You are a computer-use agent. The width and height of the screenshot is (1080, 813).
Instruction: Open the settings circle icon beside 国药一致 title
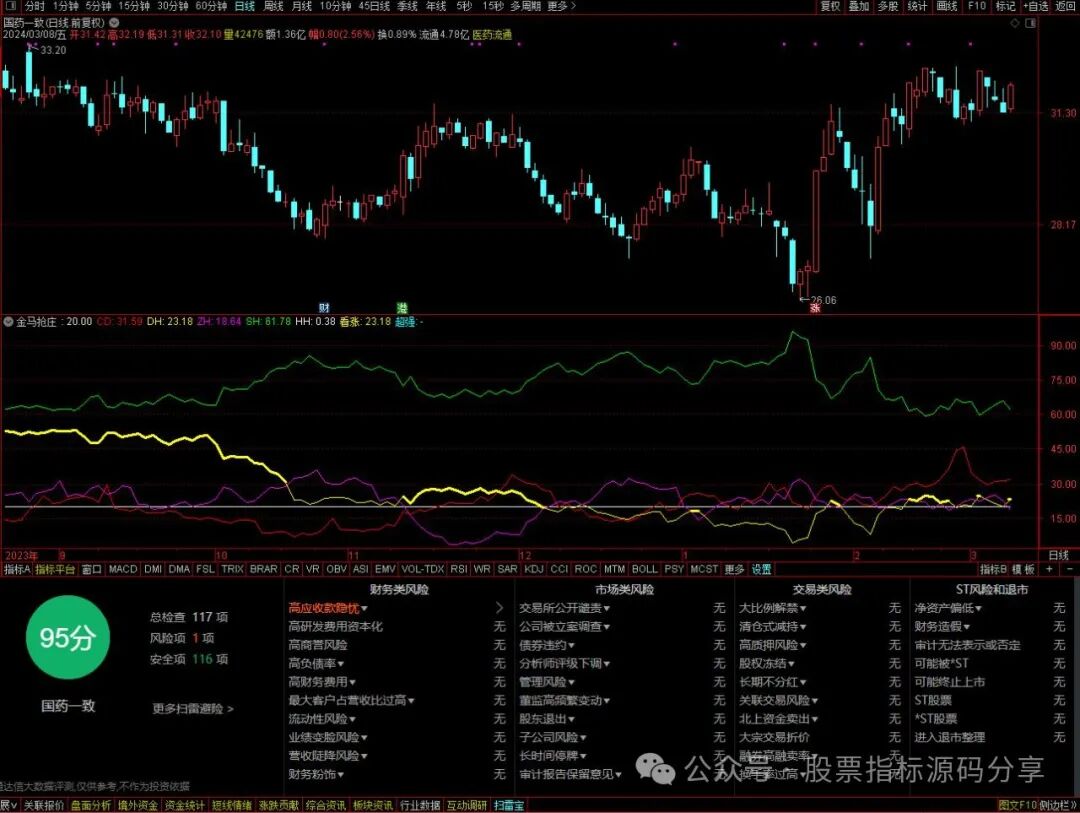point(114,22)
